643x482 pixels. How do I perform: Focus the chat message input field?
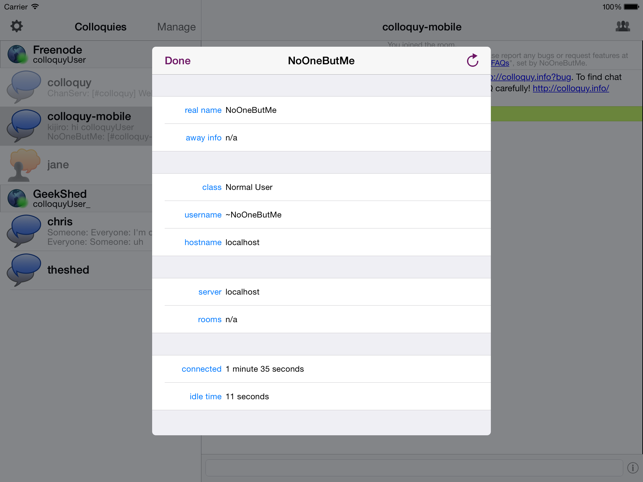pyautogui.click(x=414, y=468)
